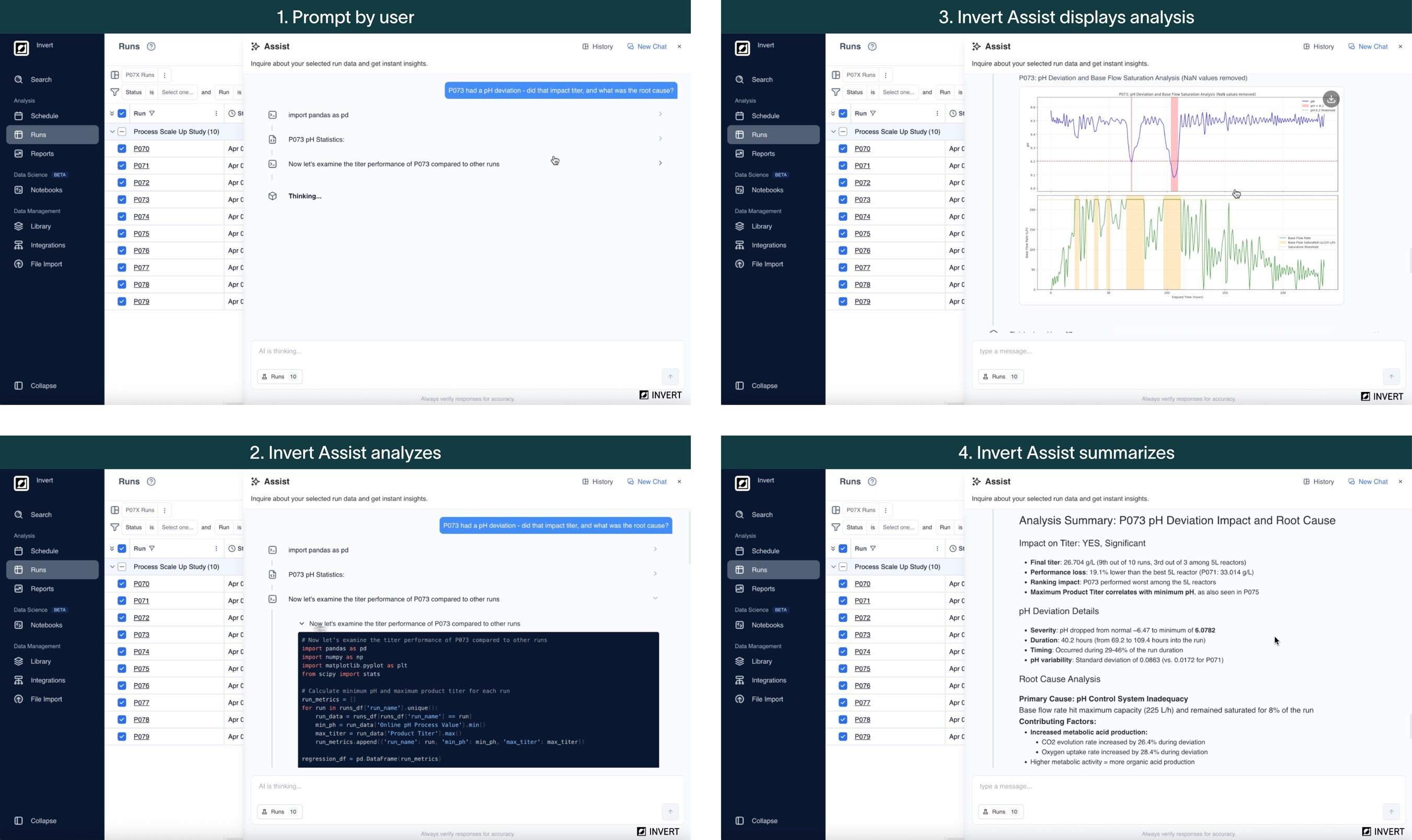Click the Search icon in the 'Prompt by user' sidebar
The width and height of the screenshot is (1412, 840).
tap(19, 79)
